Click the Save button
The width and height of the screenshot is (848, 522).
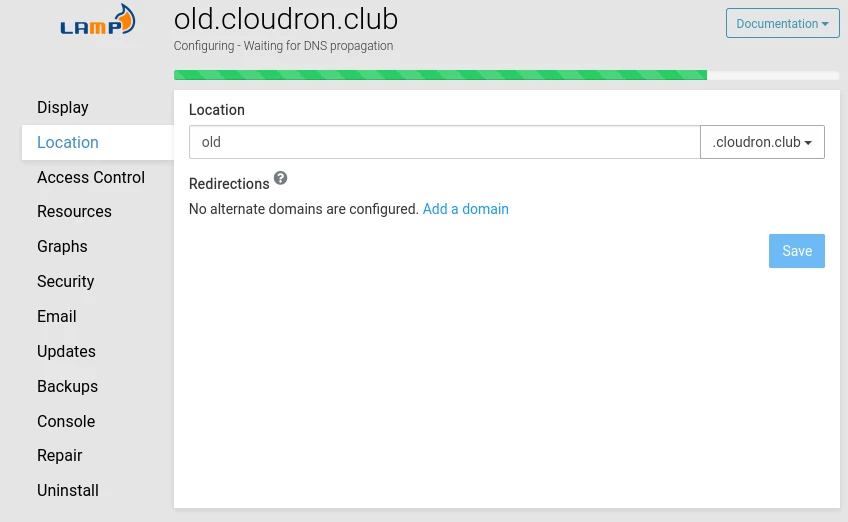click(796, 251)
